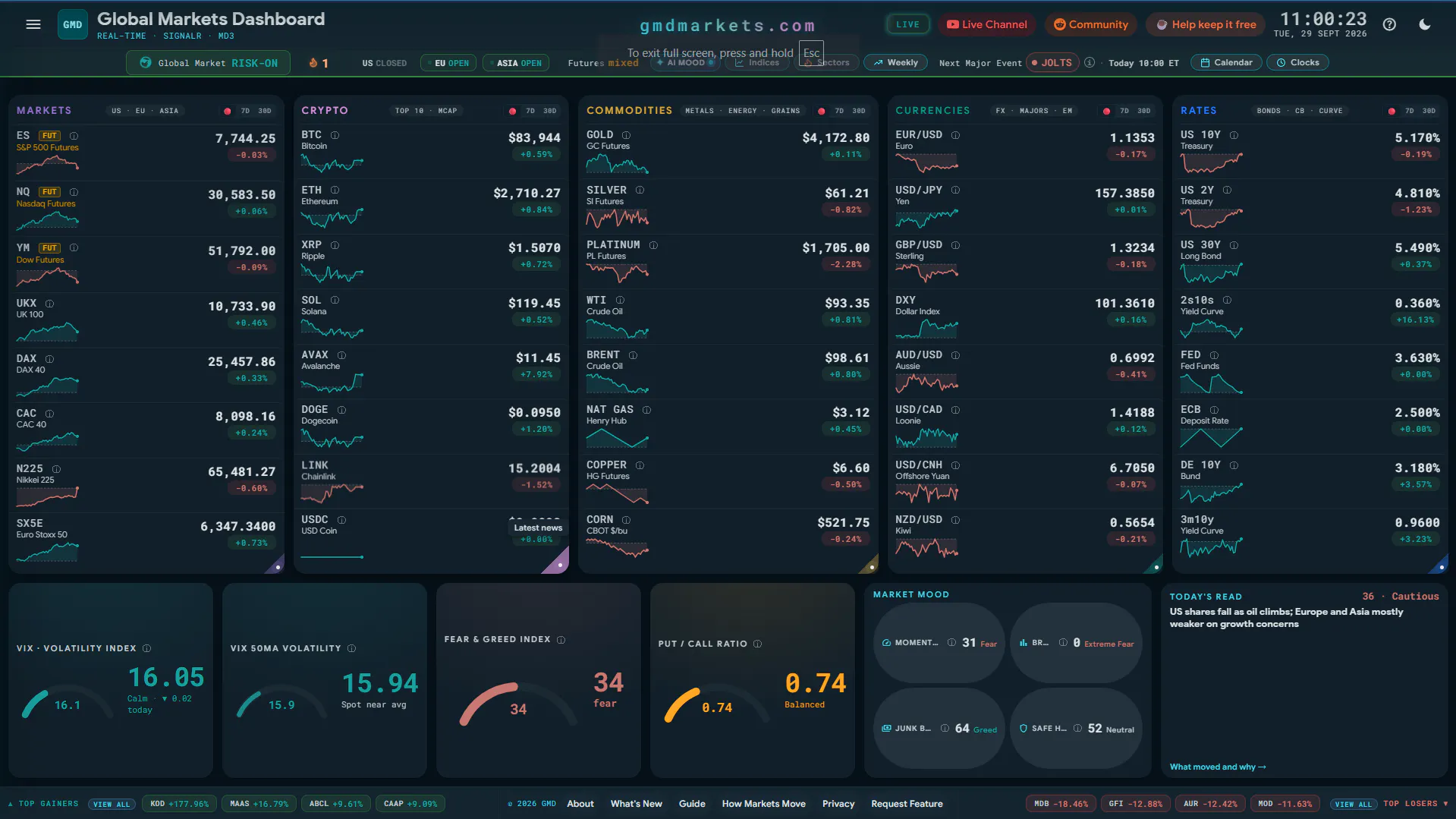Open the Calendar button
Image resolution: width=1456 pixels, height=819 pixels.
coord(1226,62)
